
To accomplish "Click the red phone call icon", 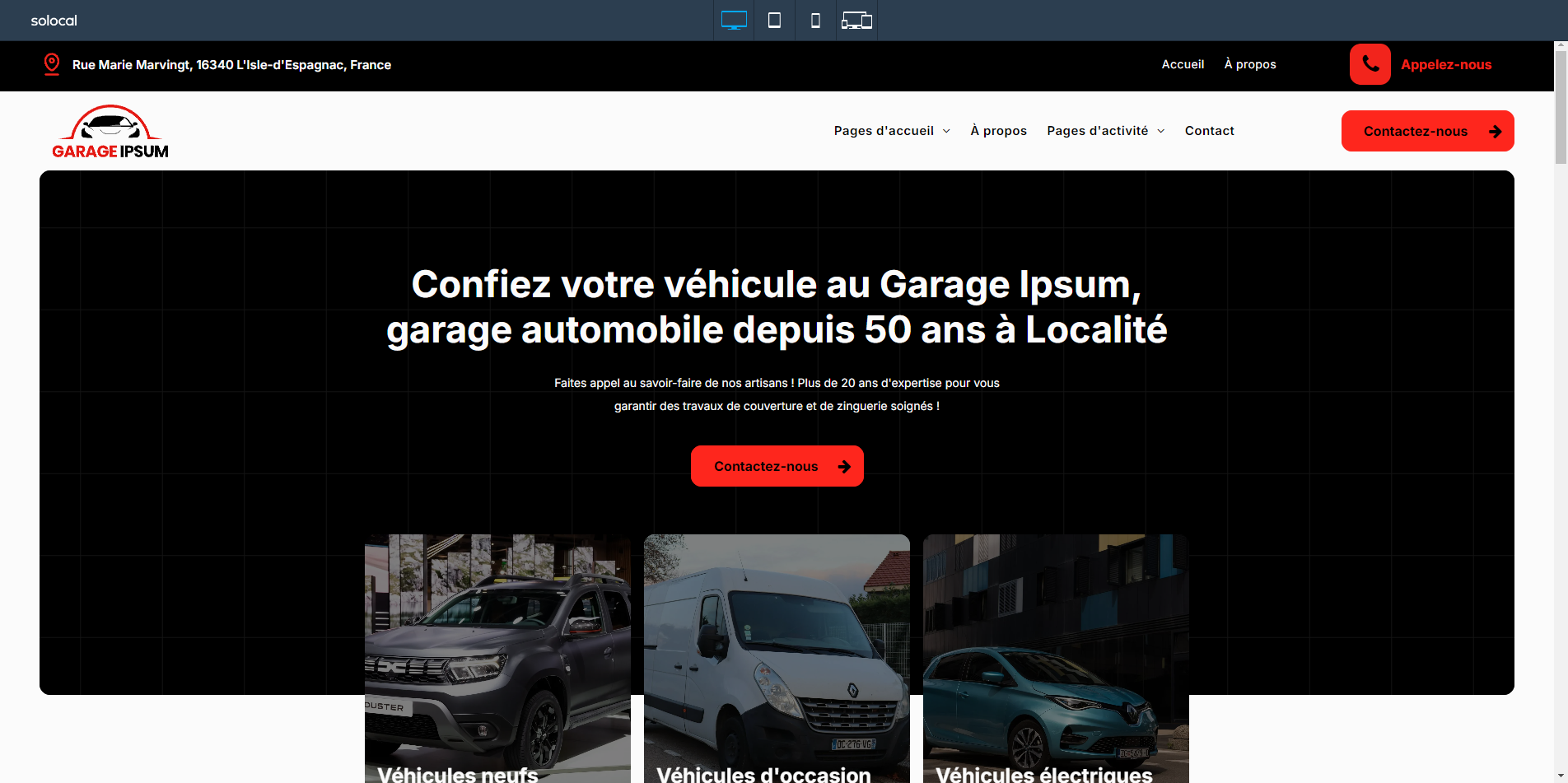I will coord(1370,64).
